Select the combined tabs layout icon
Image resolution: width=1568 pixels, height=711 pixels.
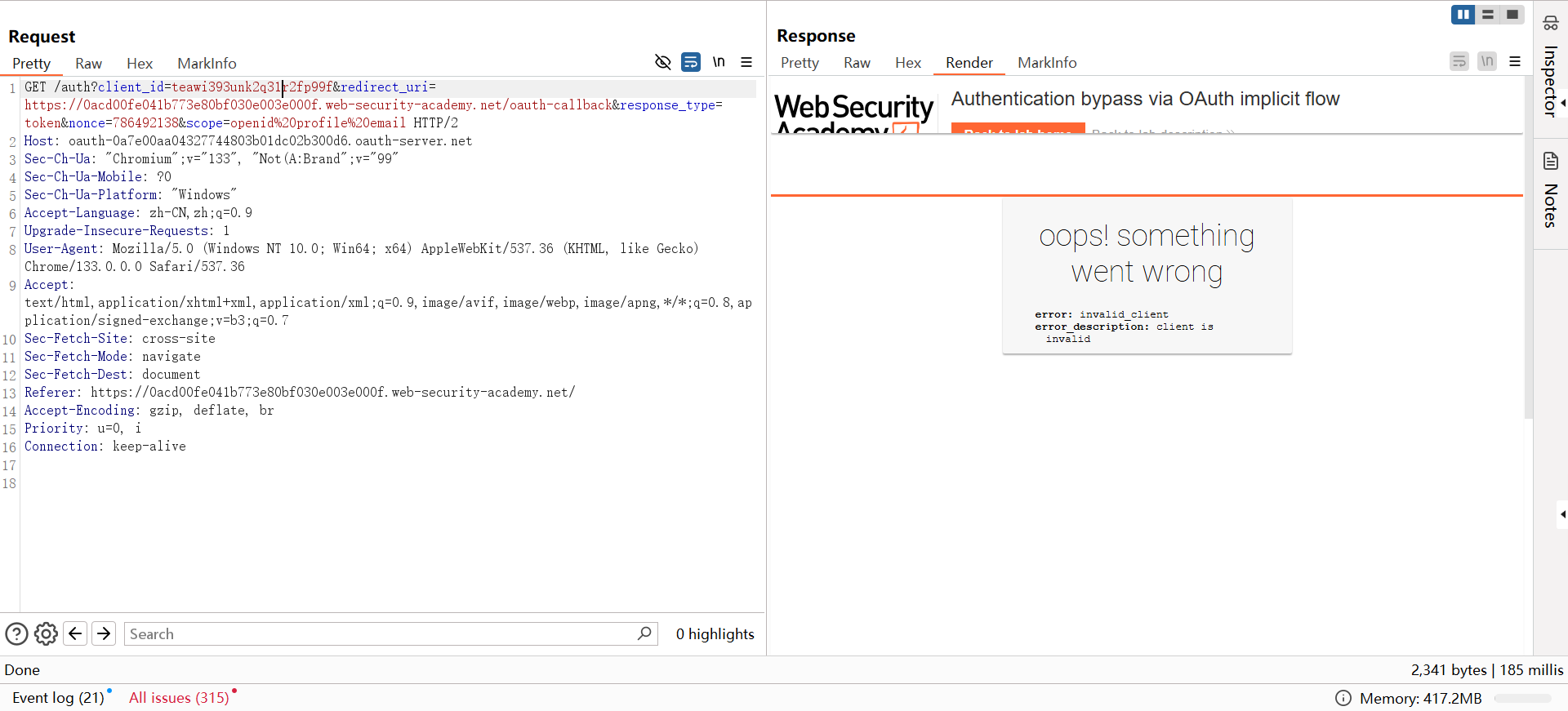[1512, 15]
